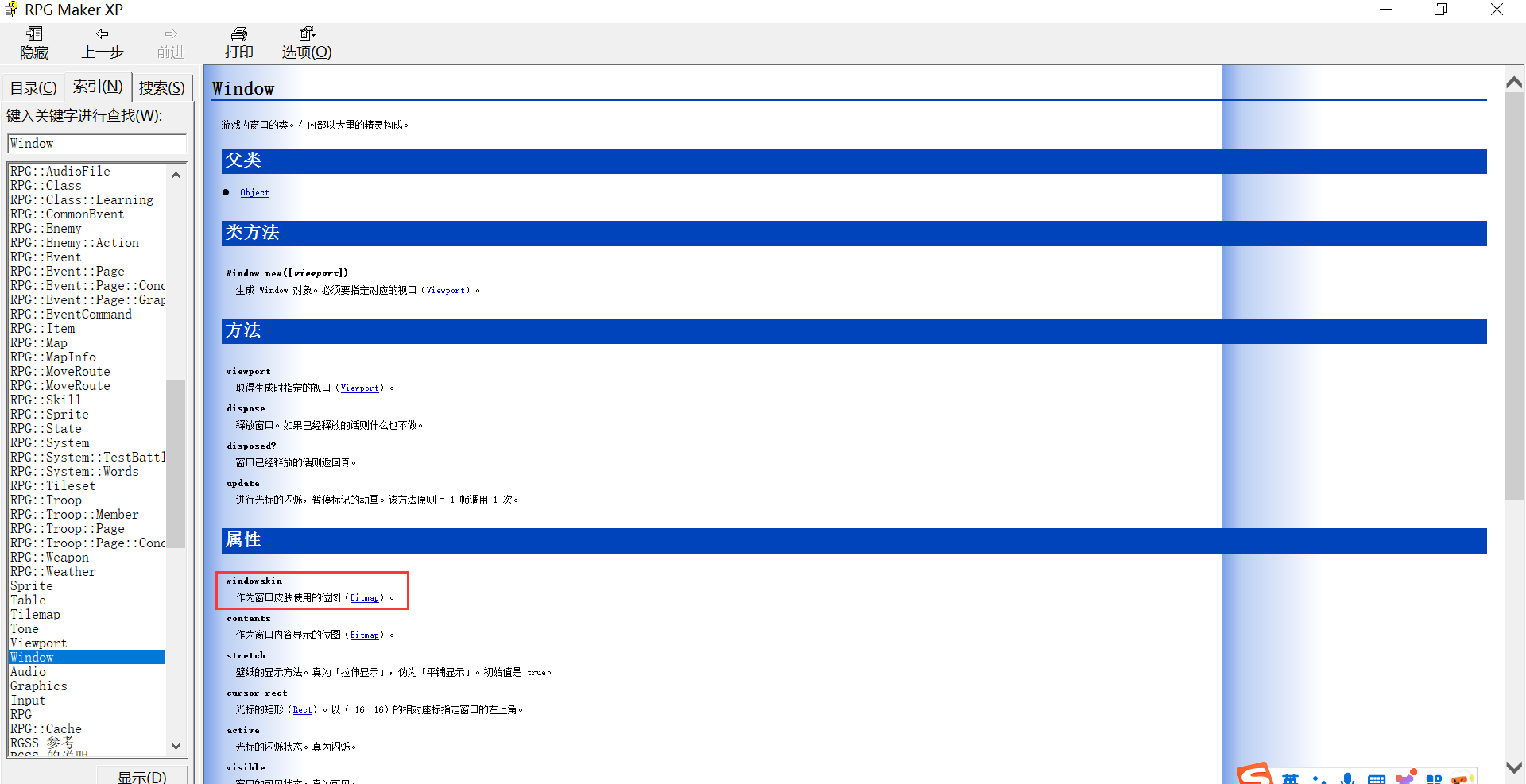Click the content pane scrollbar thumb
The width and height of the screenshot is (1526, 784).
coord(1514,296)
